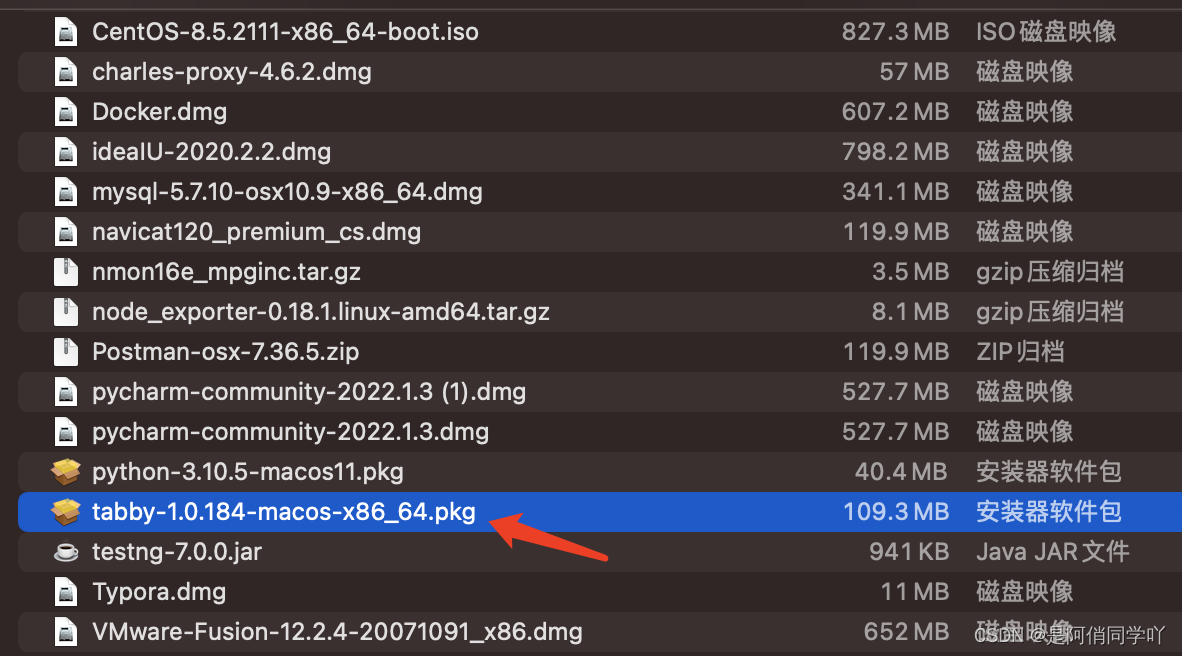Click the ISO 磁盘映像 type label
The height and width of the screenshot is (656, 1182).
(x=1045, y=31)
